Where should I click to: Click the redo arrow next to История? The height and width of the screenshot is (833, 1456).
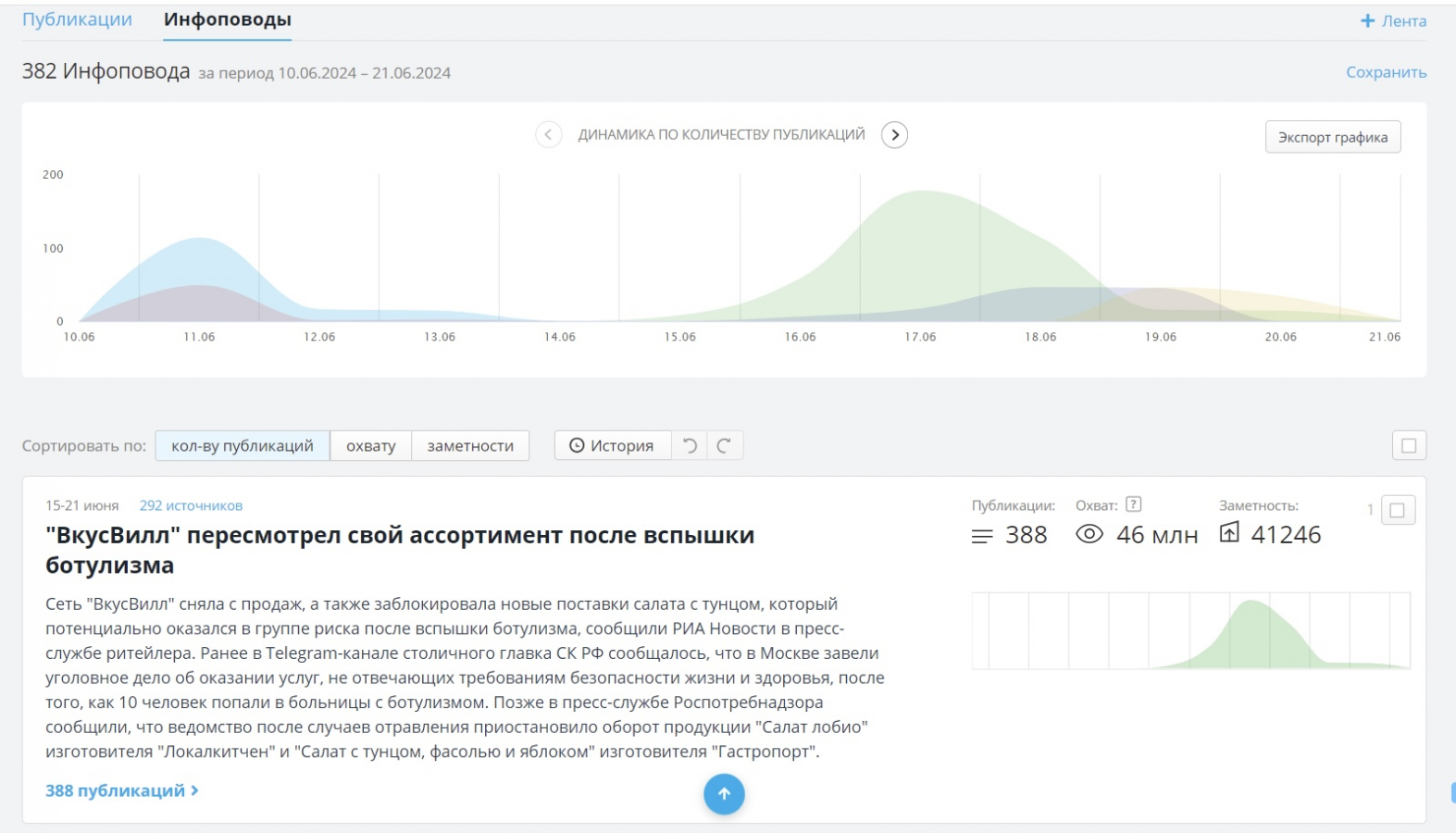point(724,446)
